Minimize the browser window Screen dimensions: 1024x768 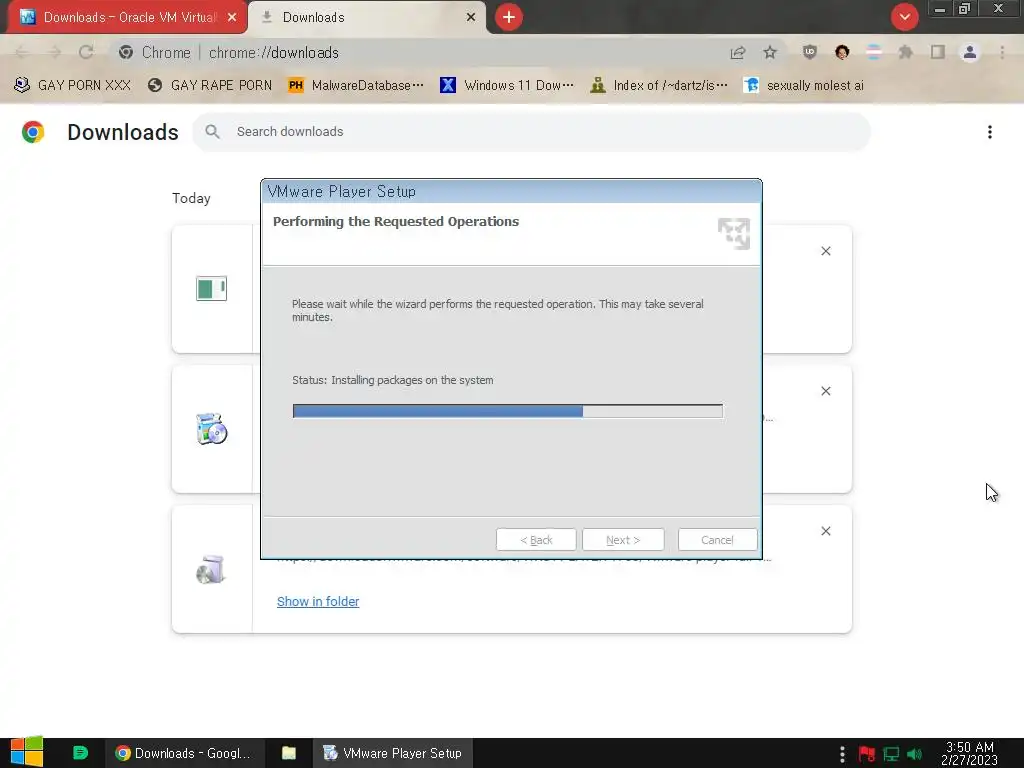[x=940, y=9]
